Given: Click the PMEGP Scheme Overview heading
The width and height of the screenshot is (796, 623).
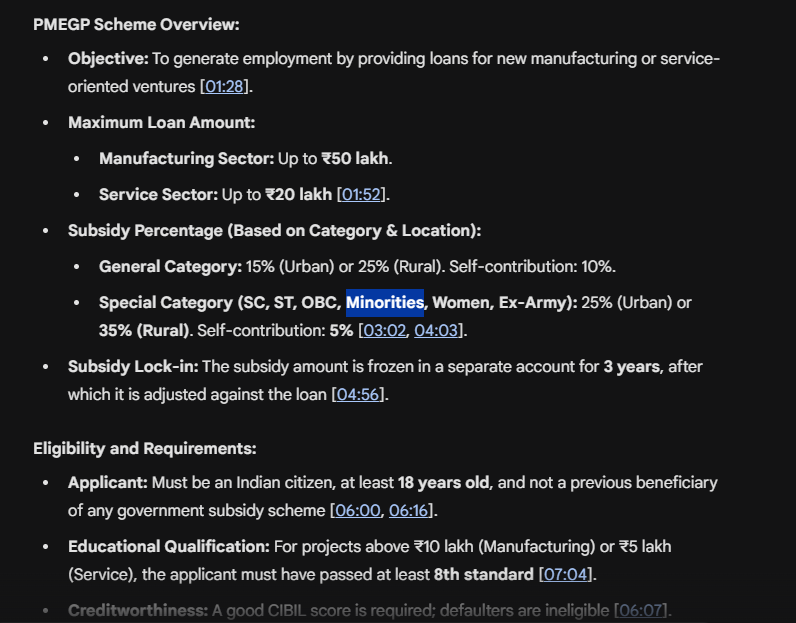Looking at the screenshot, I should [x=136, y=24].
